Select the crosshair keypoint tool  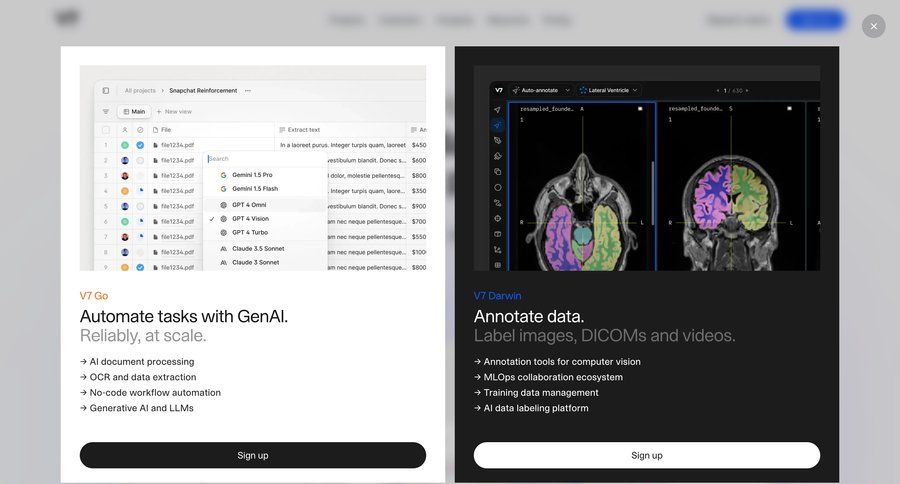[497, 218]
